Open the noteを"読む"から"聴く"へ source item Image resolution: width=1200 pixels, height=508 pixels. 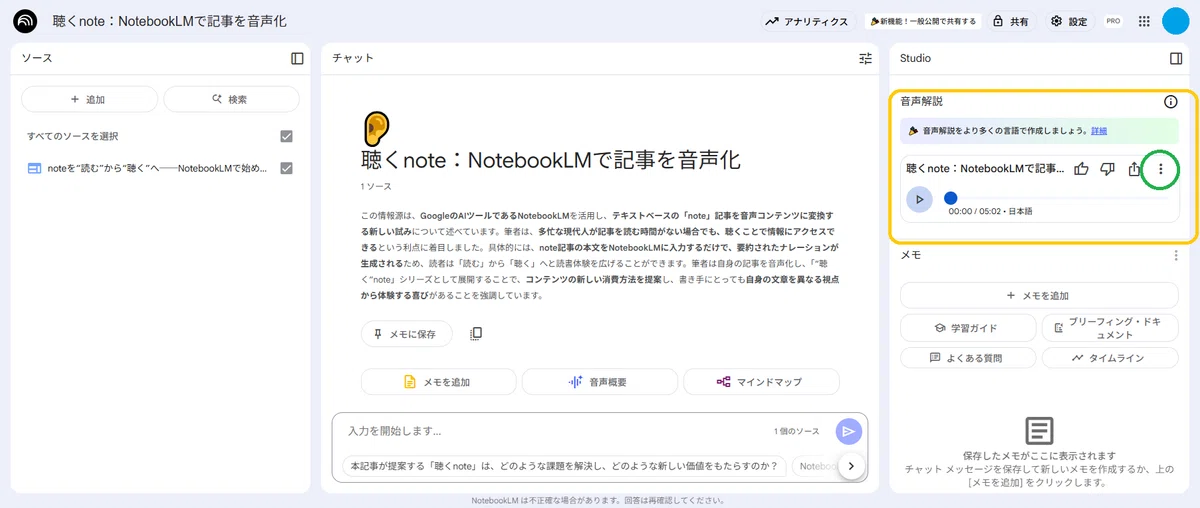point(157,168)
